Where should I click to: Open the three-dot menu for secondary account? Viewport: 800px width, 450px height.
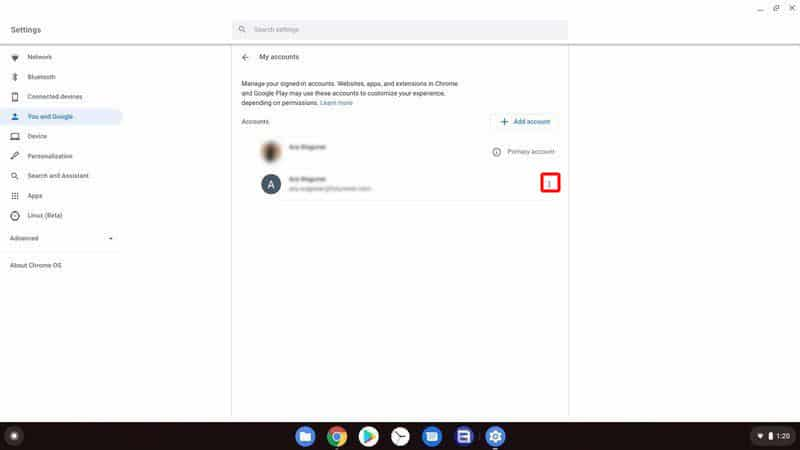point(549,183)
